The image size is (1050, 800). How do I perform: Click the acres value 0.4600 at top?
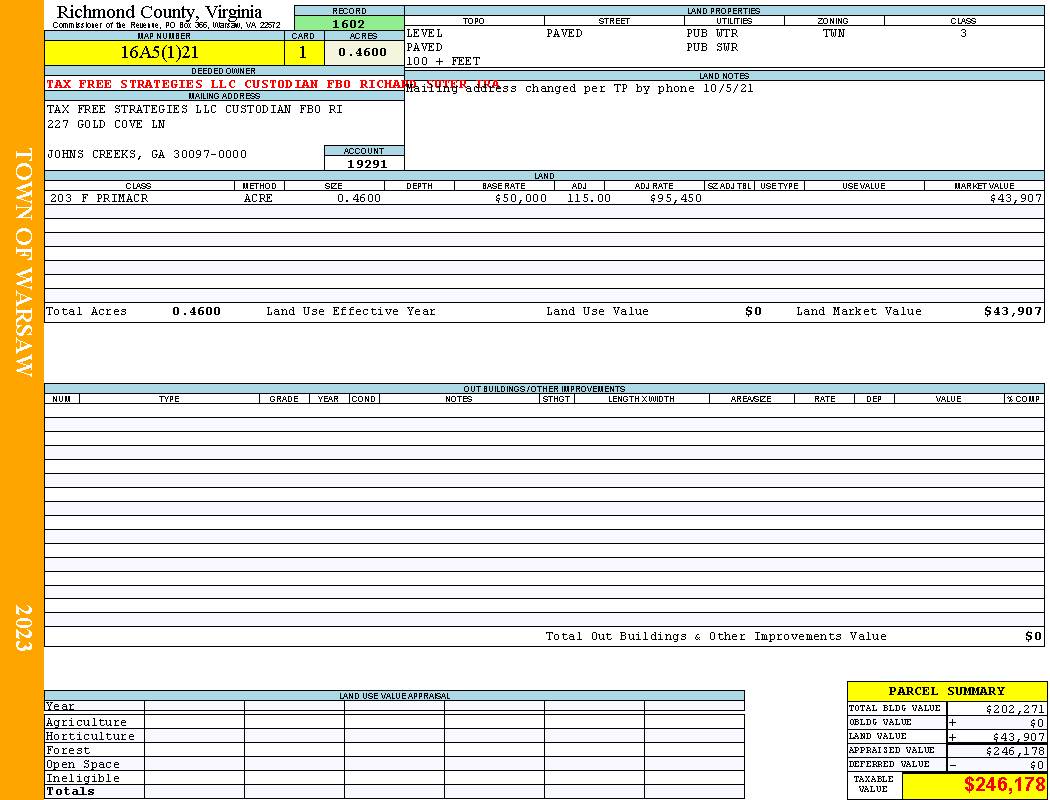point(362,52)
